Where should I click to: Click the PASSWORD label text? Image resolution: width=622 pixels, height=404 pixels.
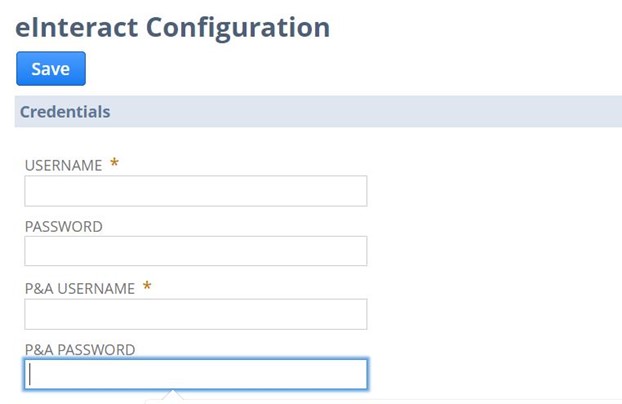pyautogui.click(x=64, y=227)
